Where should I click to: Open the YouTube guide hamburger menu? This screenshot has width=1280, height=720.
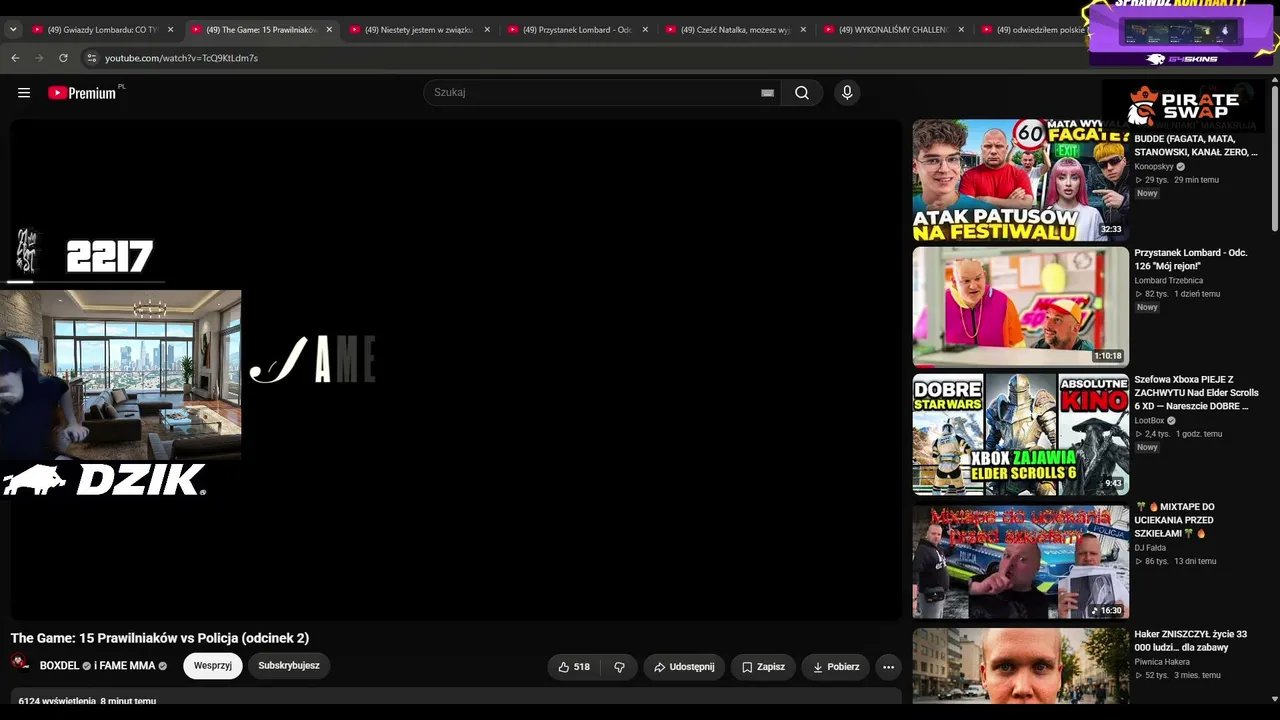pyautogui.click(x=24, y=93)
